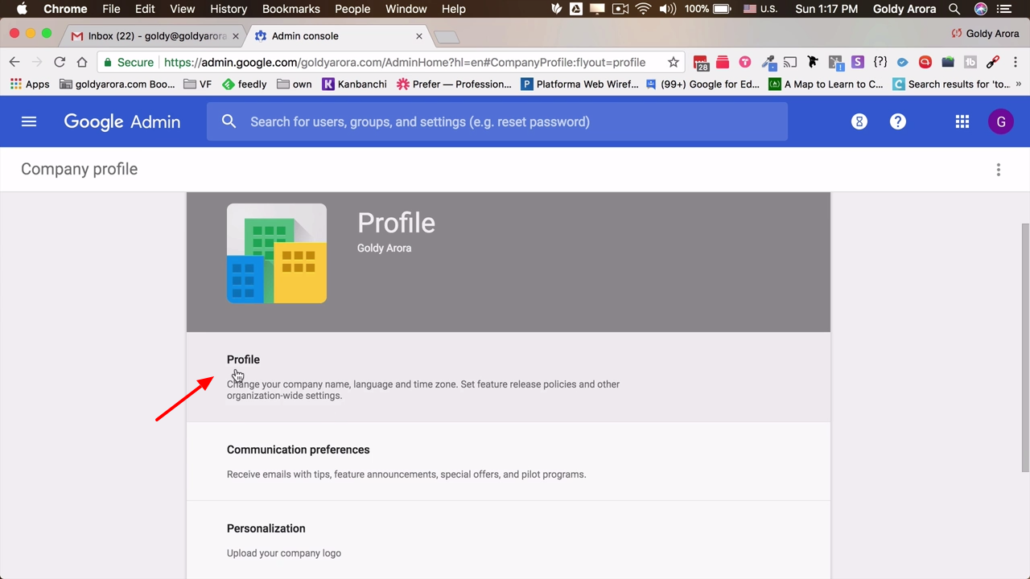Click the Company profile page title
The image size is (1030, 579).
(79, 170)
